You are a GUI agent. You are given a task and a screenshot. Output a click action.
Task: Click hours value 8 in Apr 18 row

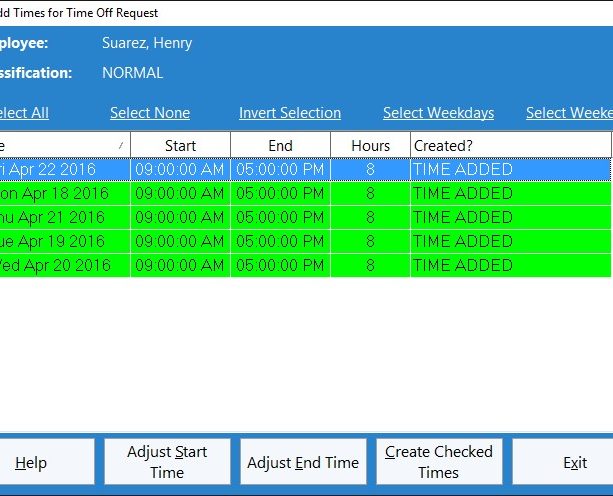point(370,193)
